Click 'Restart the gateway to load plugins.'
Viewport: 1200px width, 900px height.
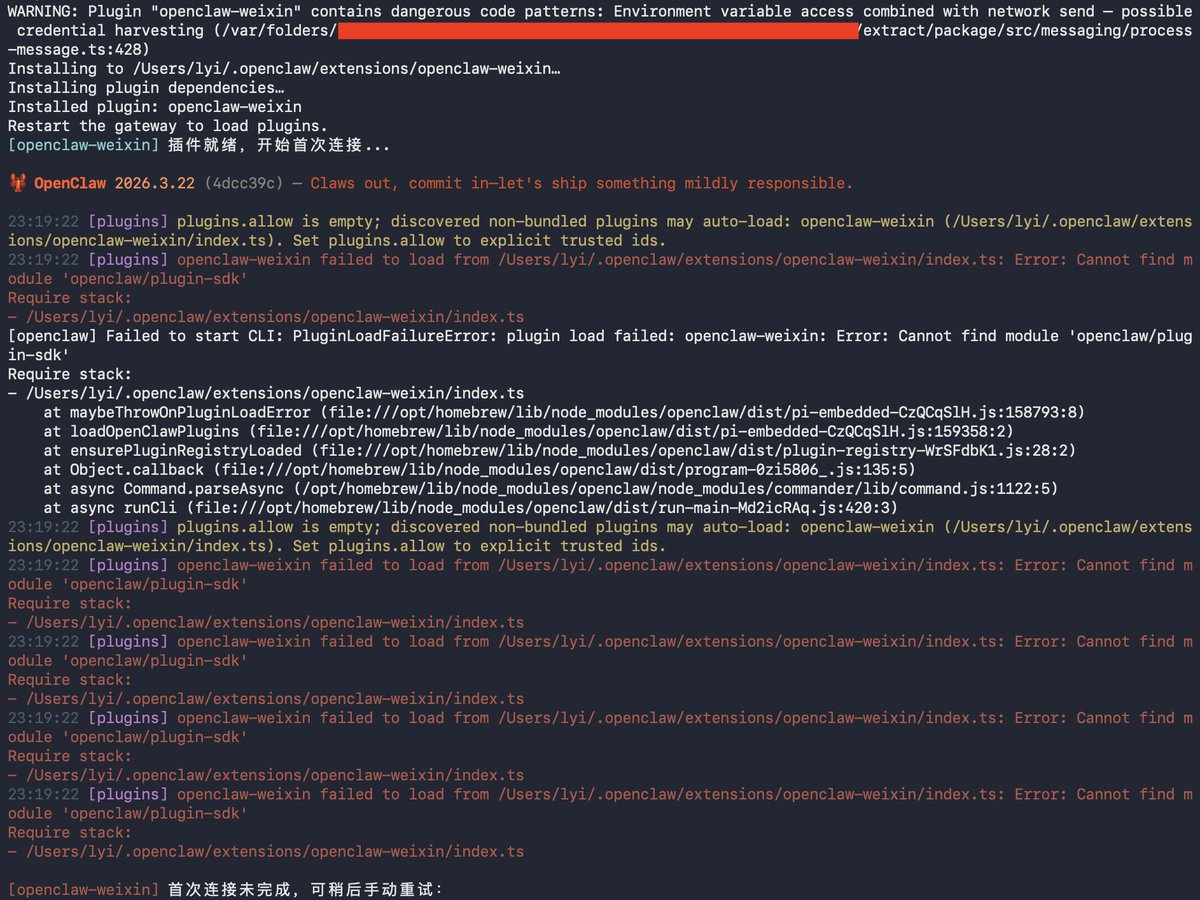click(x=168, y=126)
